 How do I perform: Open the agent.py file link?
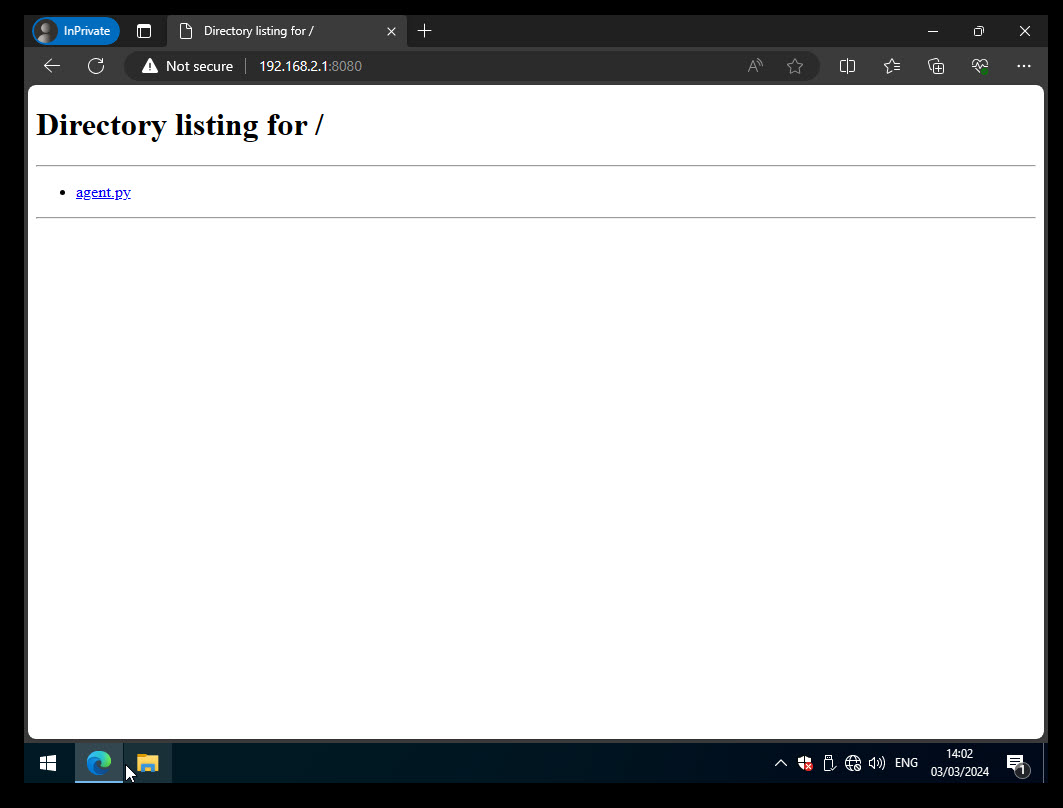(x=103, y=192)
